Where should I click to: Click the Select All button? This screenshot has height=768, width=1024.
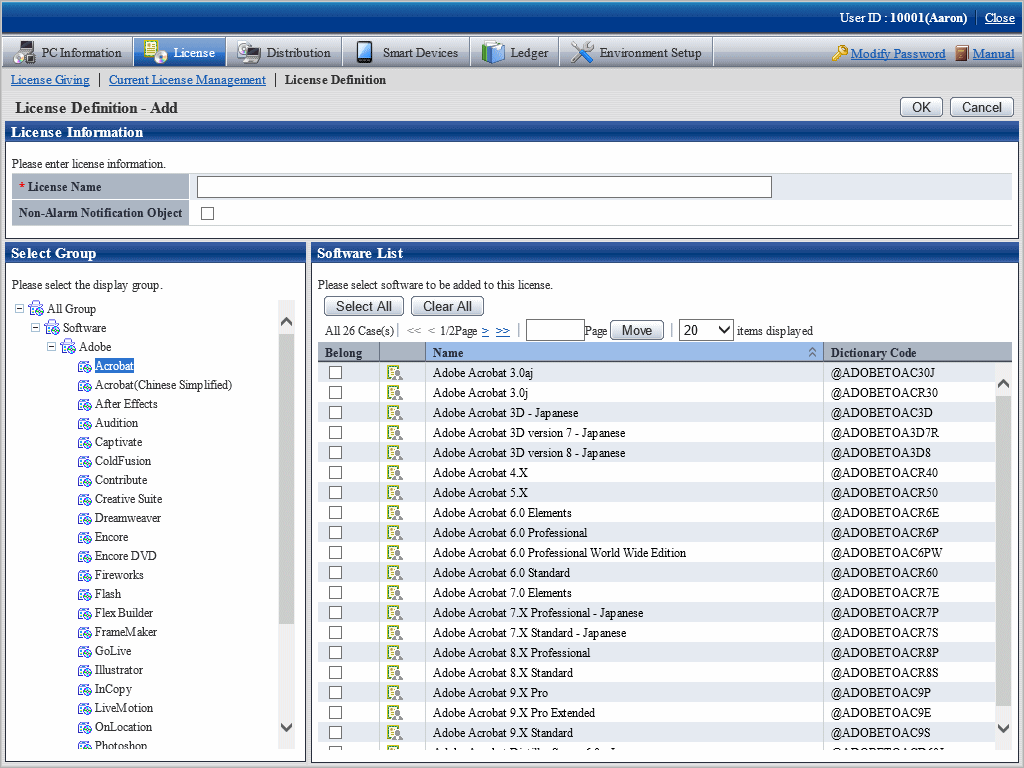click(364, 306)
